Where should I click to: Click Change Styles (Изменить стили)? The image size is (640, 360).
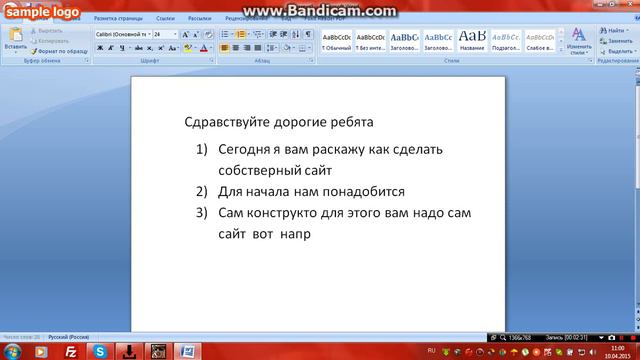pos(579,41)
